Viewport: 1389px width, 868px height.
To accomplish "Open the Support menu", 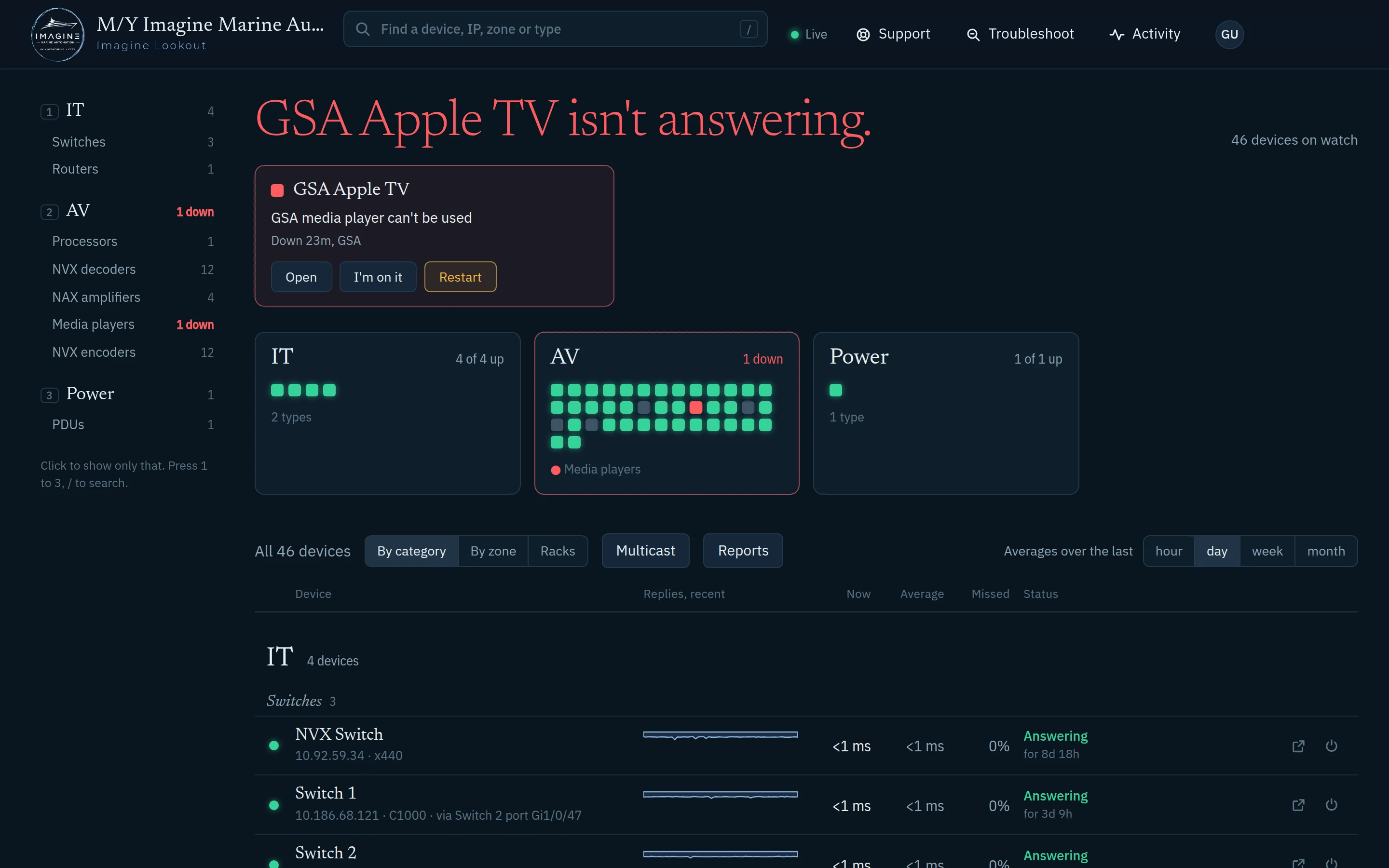I will click(x=893, y=34).
